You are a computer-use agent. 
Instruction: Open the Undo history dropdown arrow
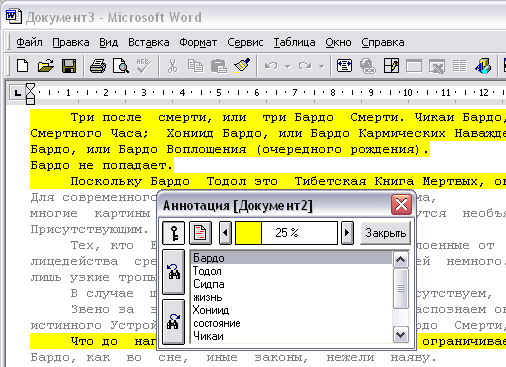click(287, 66)
